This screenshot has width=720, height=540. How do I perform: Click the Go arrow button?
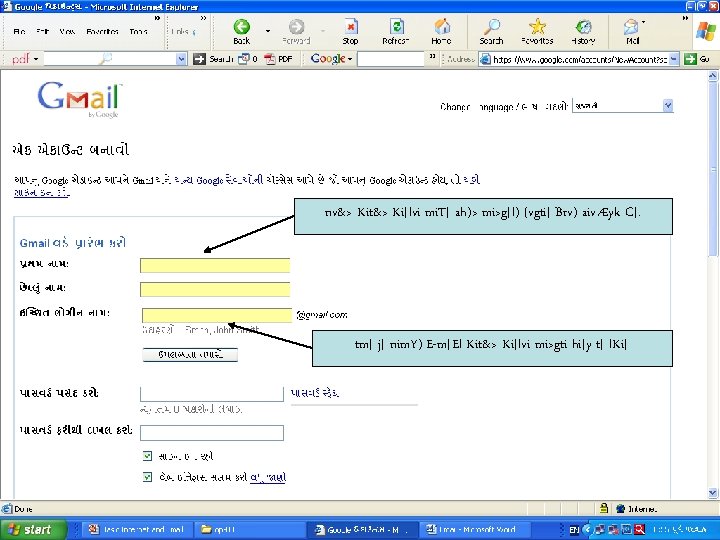tap(690, 59)
